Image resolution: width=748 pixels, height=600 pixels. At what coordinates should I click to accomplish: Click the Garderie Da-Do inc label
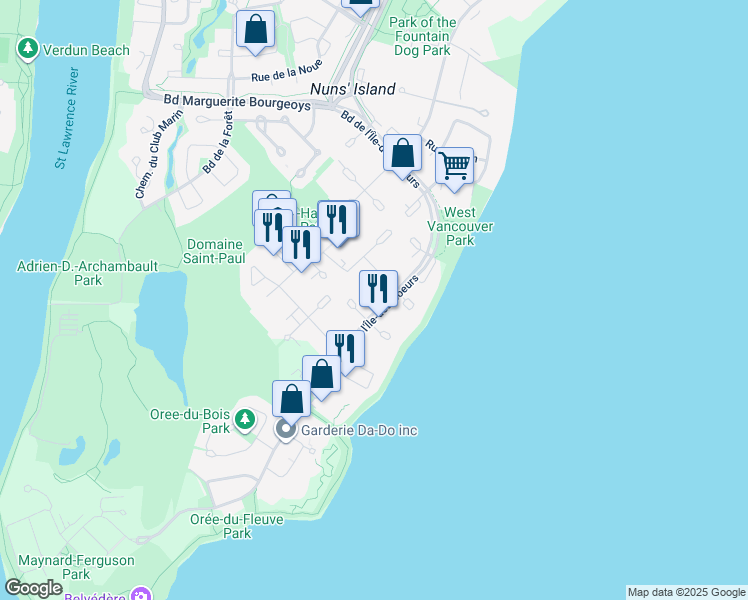(x=359, y=430)
